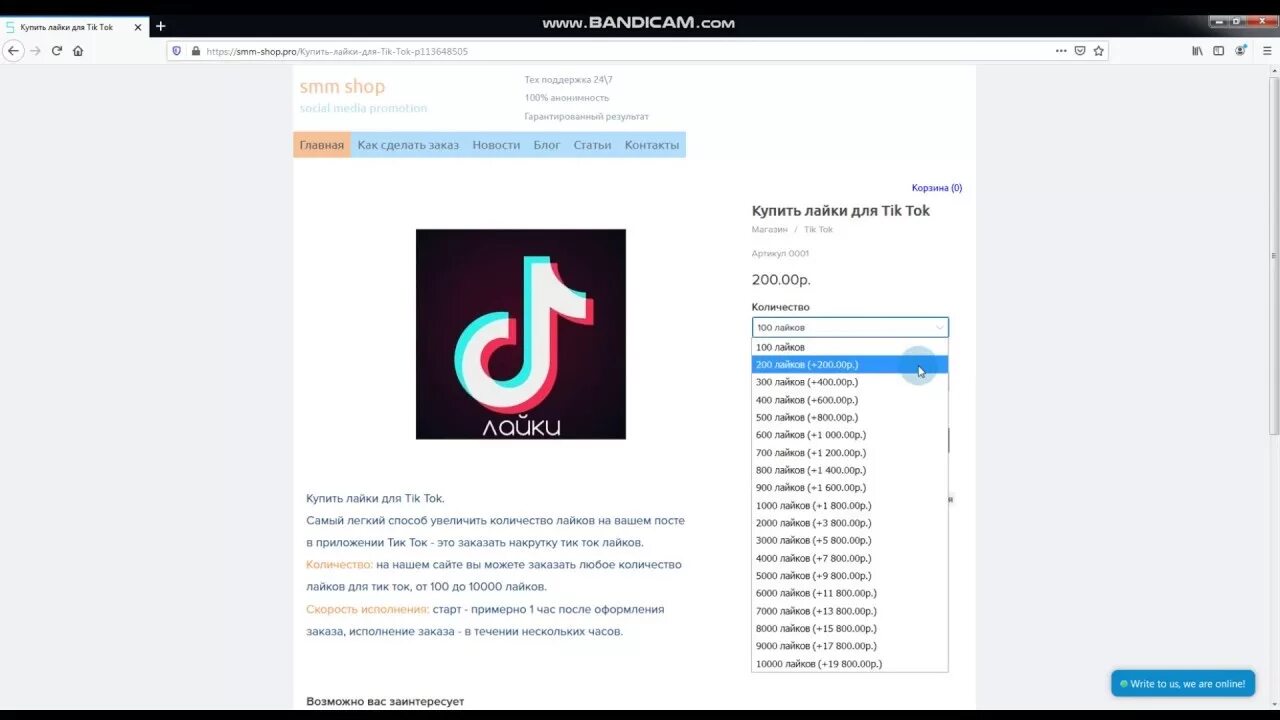Screen dimensions: 1280x720
Task: Click the browser forward arrow
Action: [35, 51]
